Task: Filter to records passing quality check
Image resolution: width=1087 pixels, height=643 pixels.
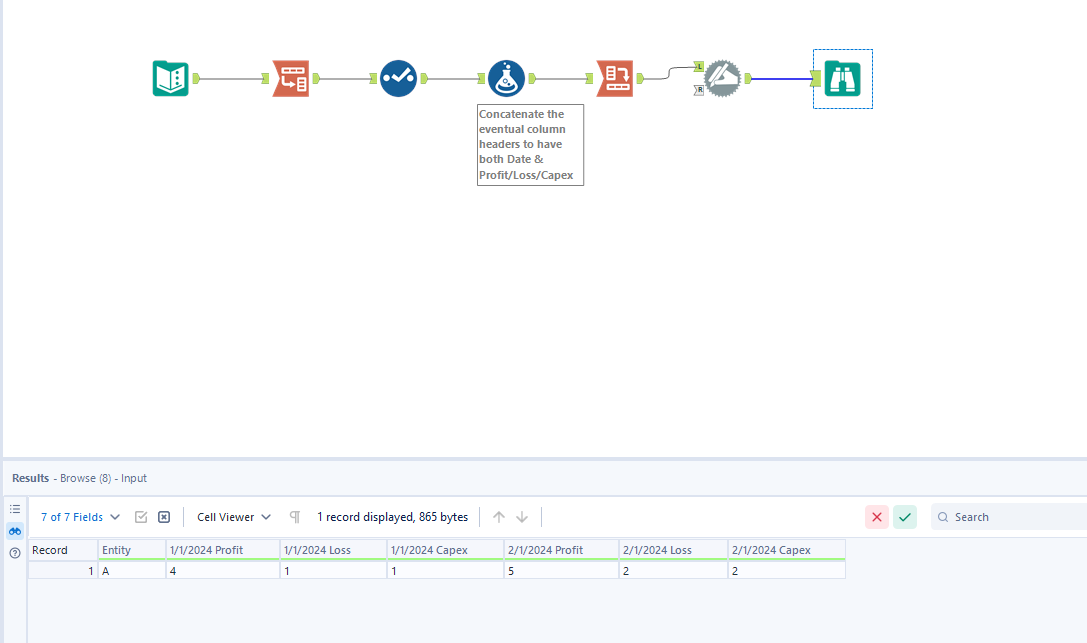Action: coord(905,516)
